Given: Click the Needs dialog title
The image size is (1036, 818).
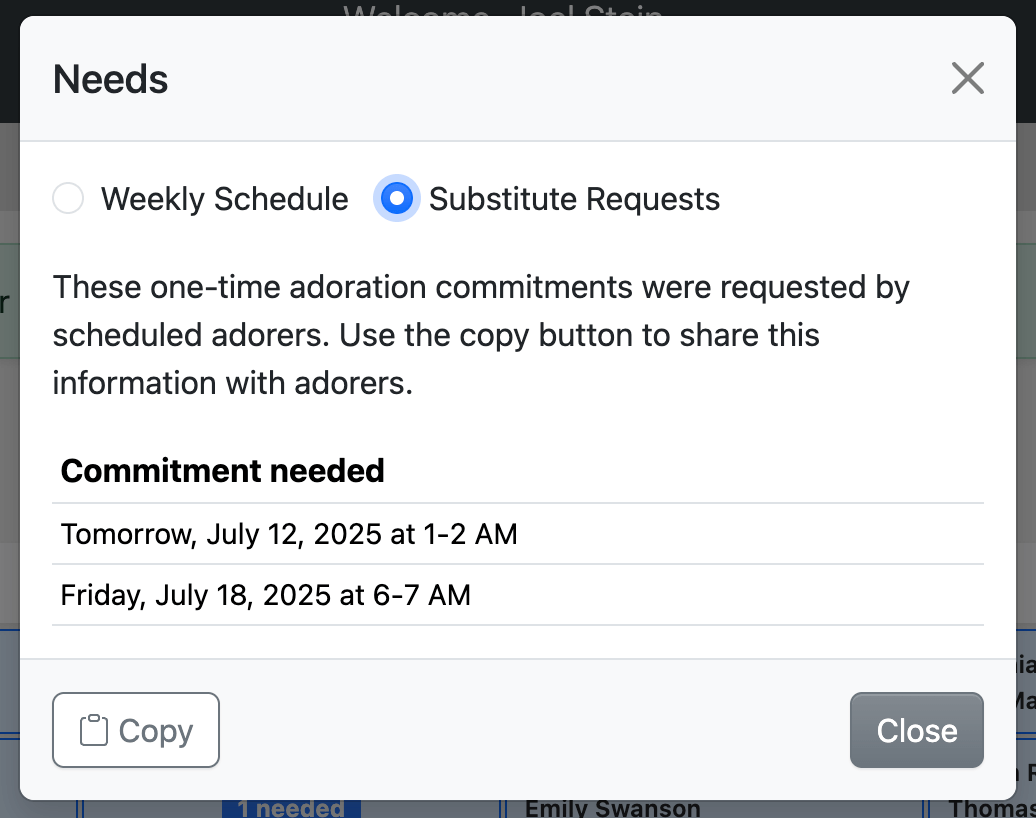Looking at the screenshot, I should pyautogui.click(x=110, y=78).
